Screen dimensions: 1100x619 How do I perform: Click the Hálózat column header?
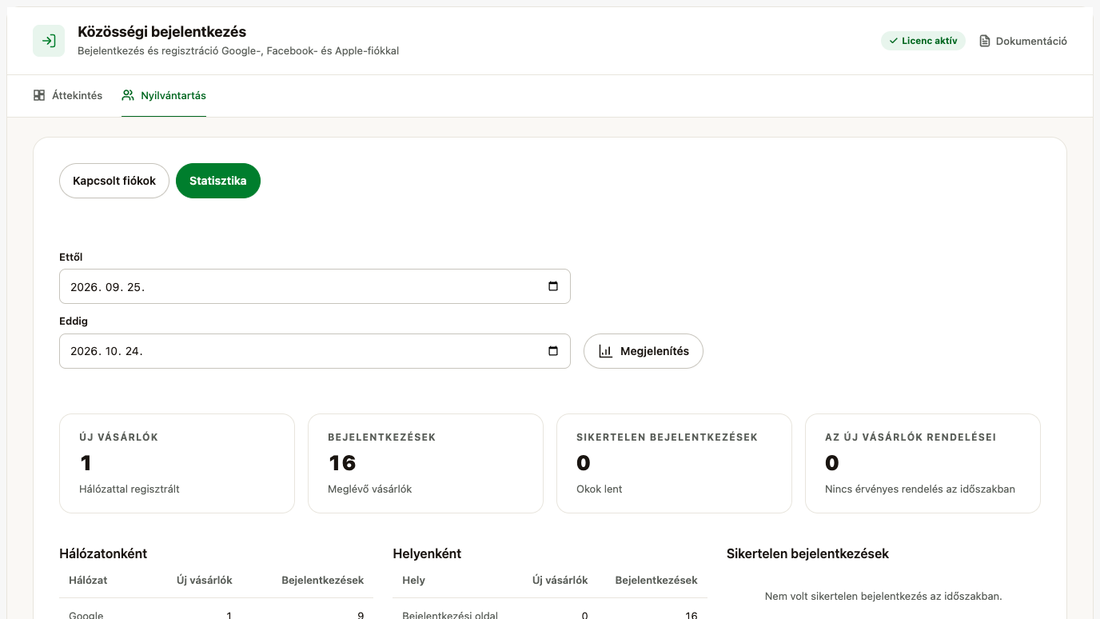click(88, 580)
